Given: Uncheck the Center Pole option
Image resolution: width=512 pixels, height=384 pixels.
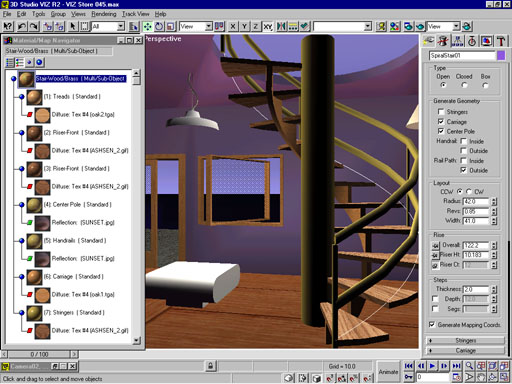Looking at the screenshot, I should coord(441,131).
